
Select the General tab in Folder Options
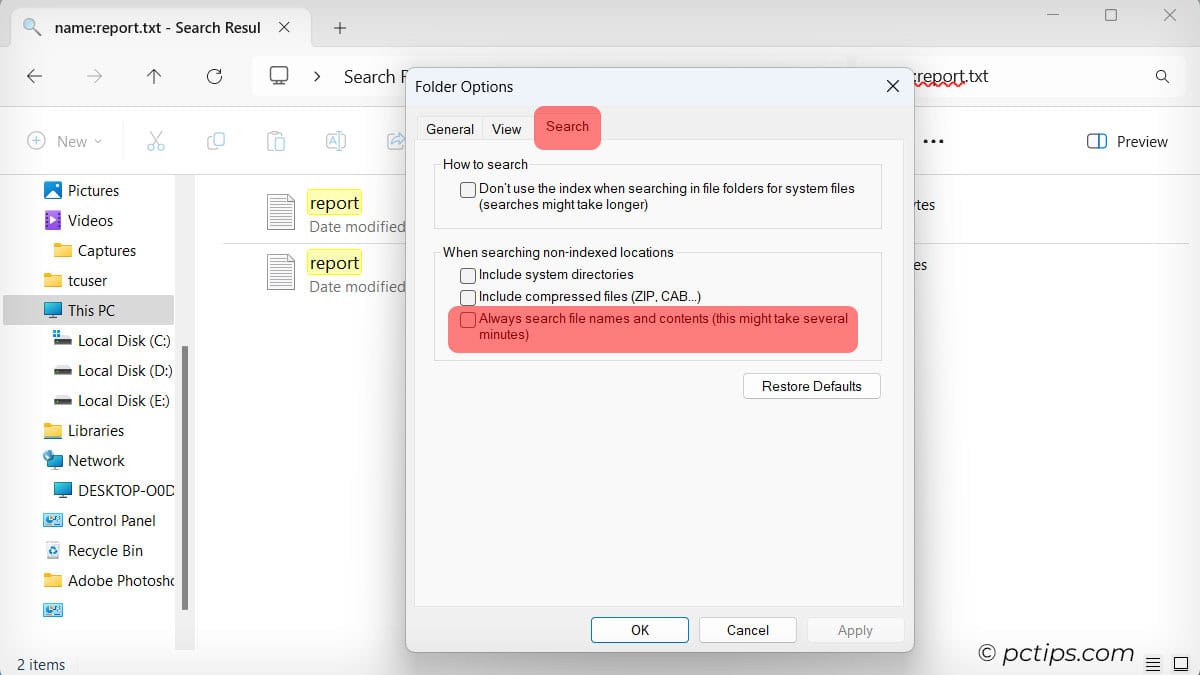point(449,128)
